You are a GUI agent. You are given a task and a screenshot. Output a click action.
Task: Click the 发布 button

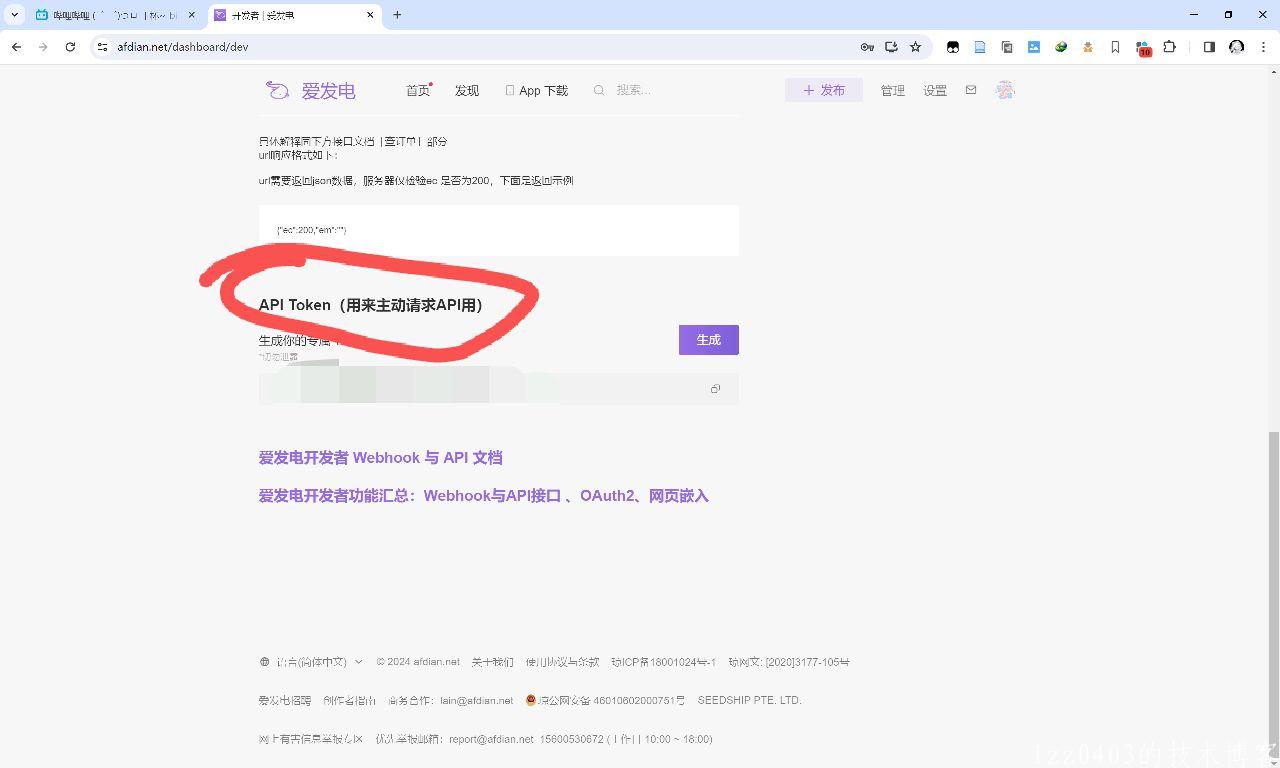pos(824,90)
